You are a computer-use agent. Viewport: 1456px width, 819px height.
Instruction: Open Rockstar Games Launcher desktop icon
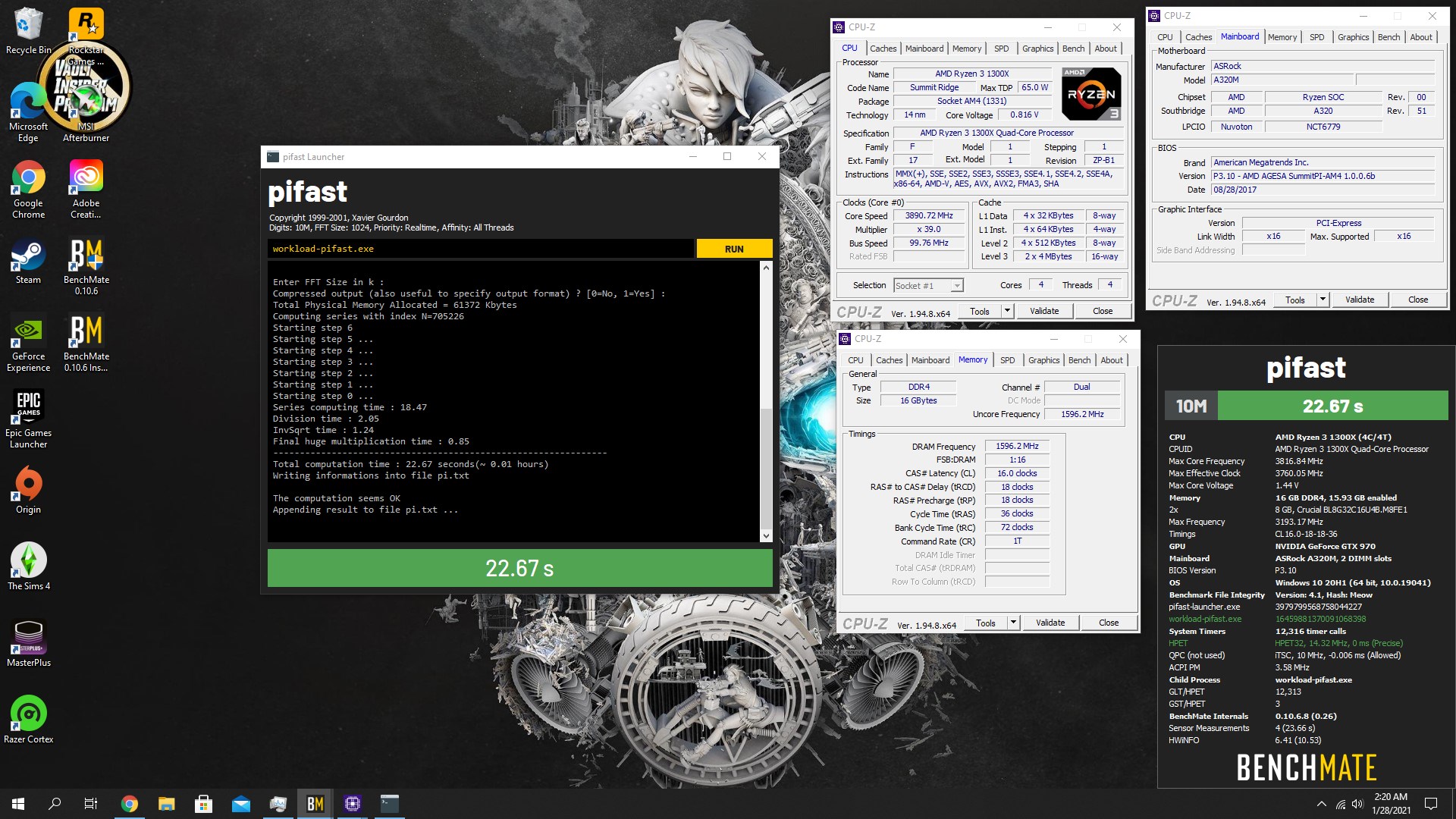click(86, 36)
